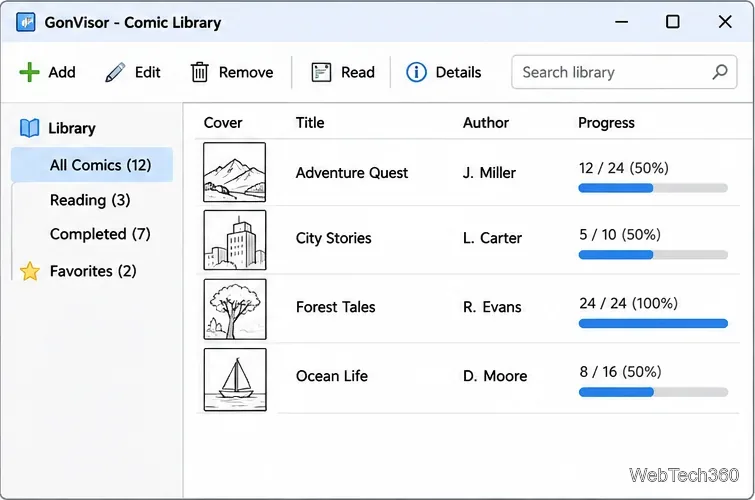Click the trash can Remove icon
Viewport: 755px width, 500px height.
199,72
